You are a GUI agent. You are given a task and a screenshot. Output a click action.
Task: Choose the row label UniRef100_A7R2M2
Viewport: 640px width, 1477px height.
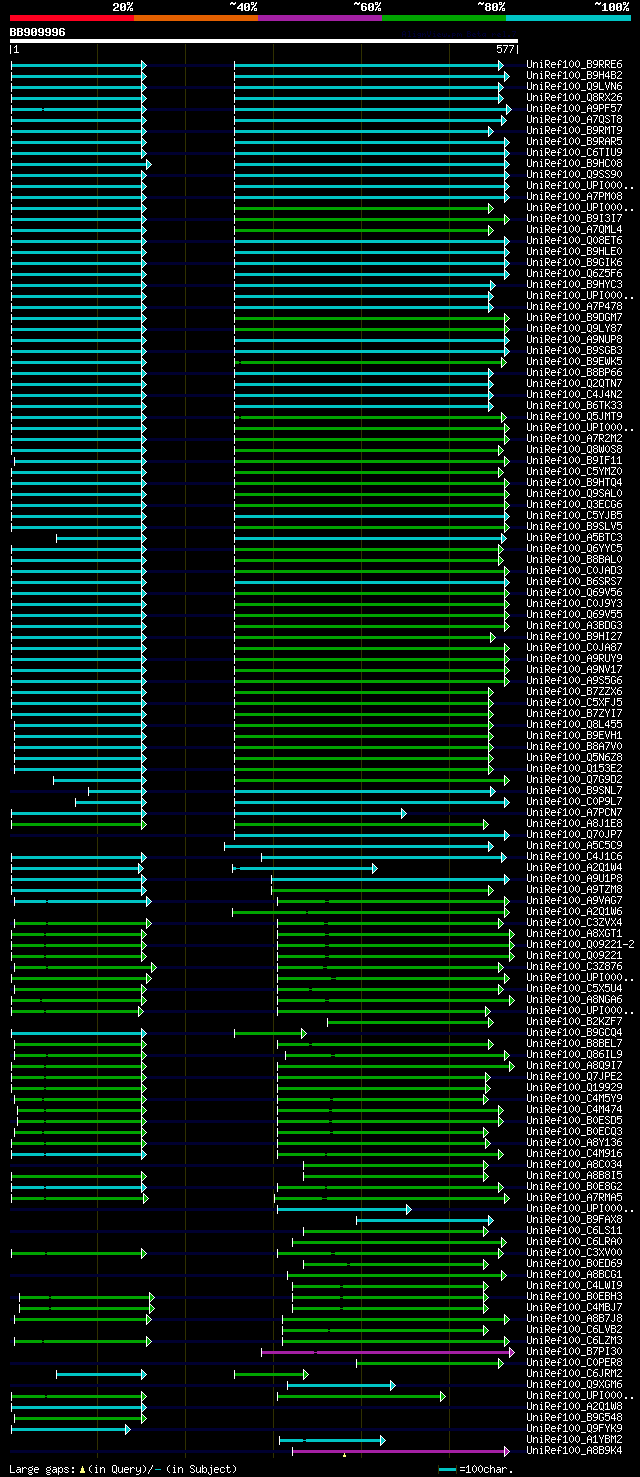click(574, 439)
